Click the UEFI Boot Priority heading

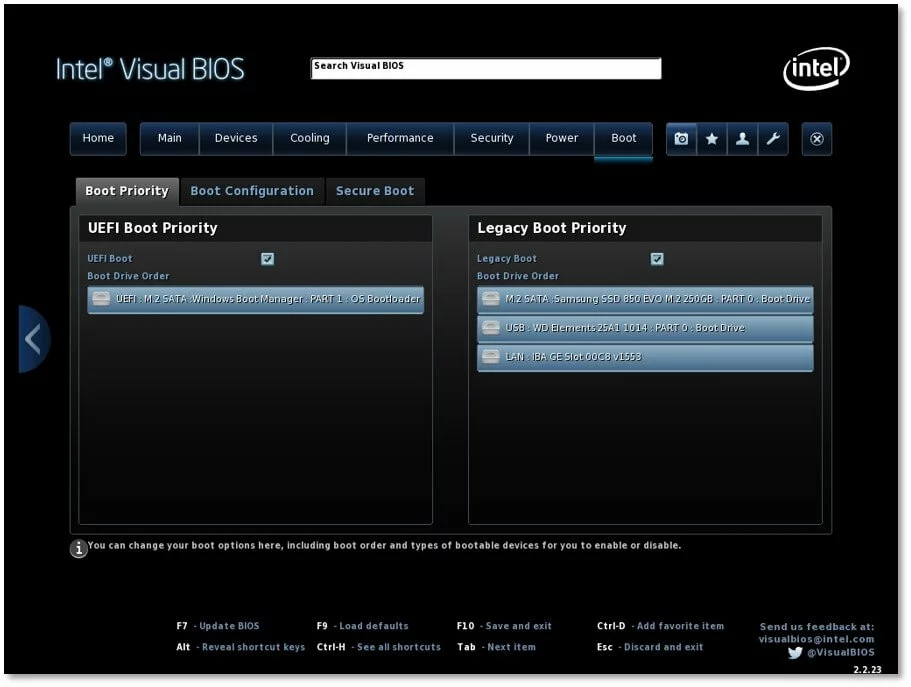tap(153, 228)
